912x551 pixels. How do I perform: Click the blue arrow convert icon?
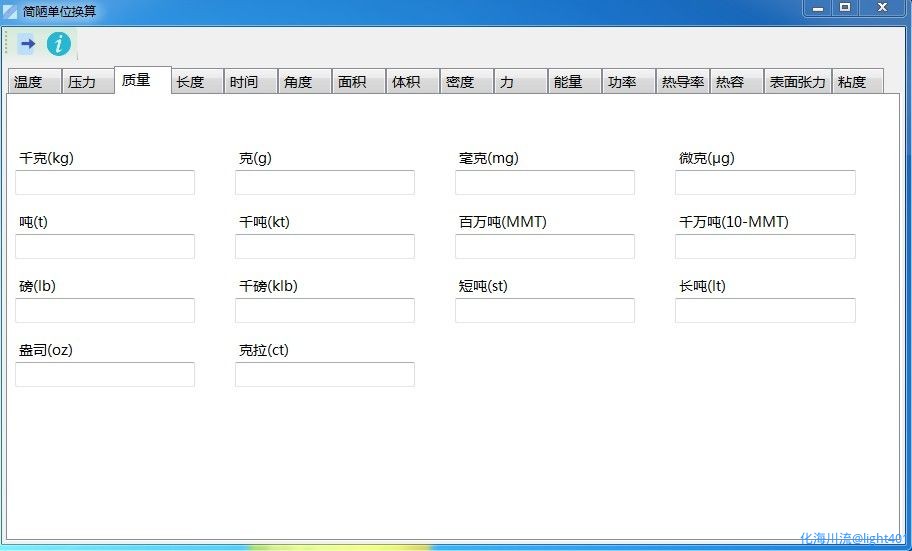pyautogui.click(x=27, y=44)
